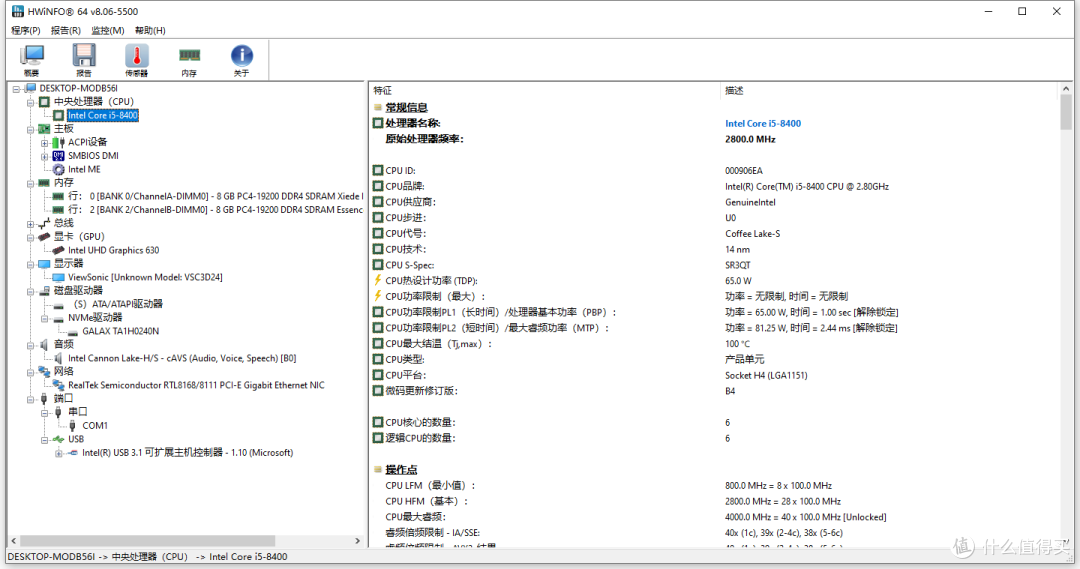
Task: Select Intel UHD Graphics 630
Action: (114, 250)
